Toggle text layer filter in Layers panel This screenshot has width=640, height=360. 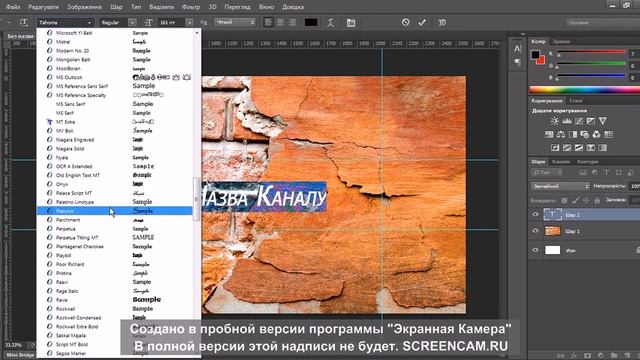[607, 173]
